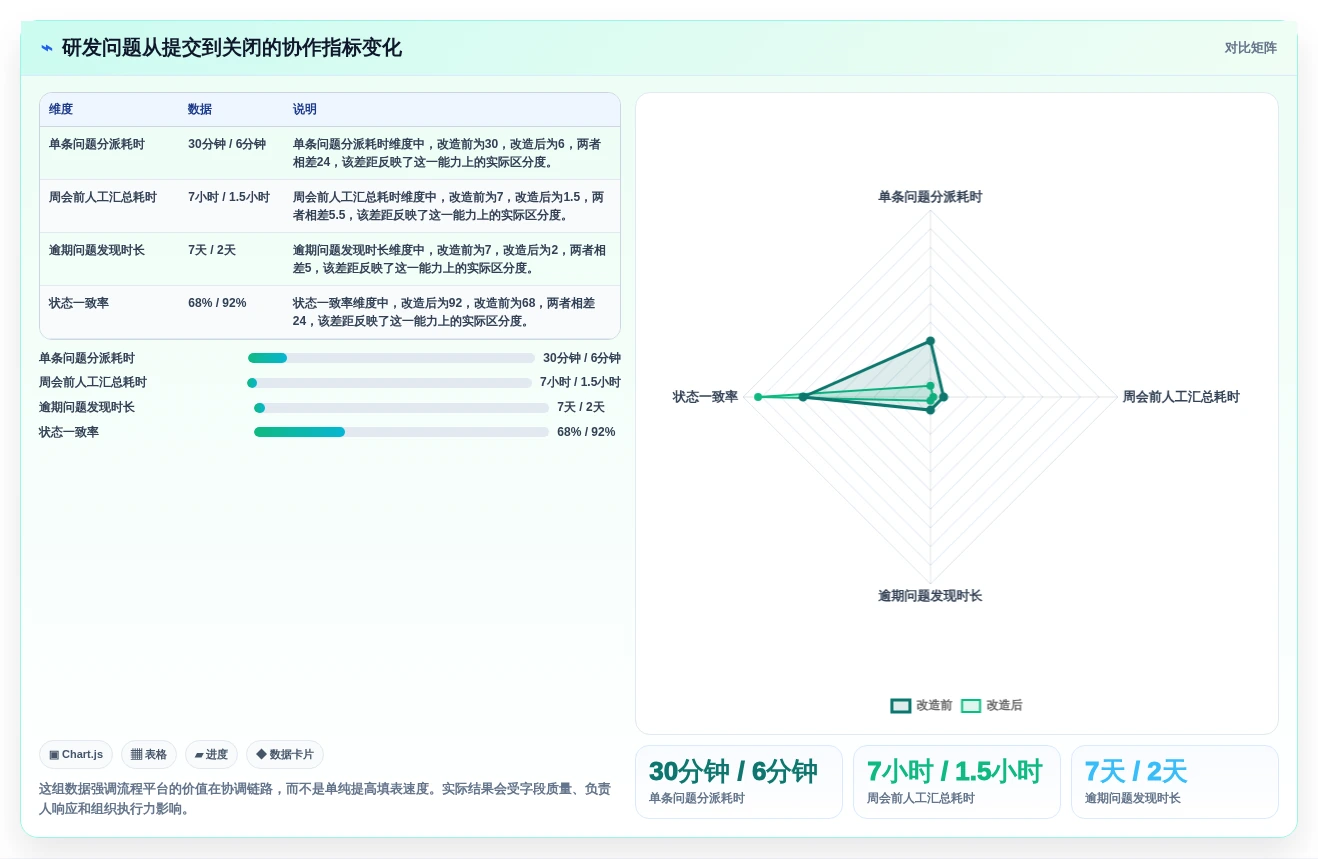This screenshot has width=1318, height=859.
Task: Select the 状态一致率 table row name
Action: [x=79, y=304]
